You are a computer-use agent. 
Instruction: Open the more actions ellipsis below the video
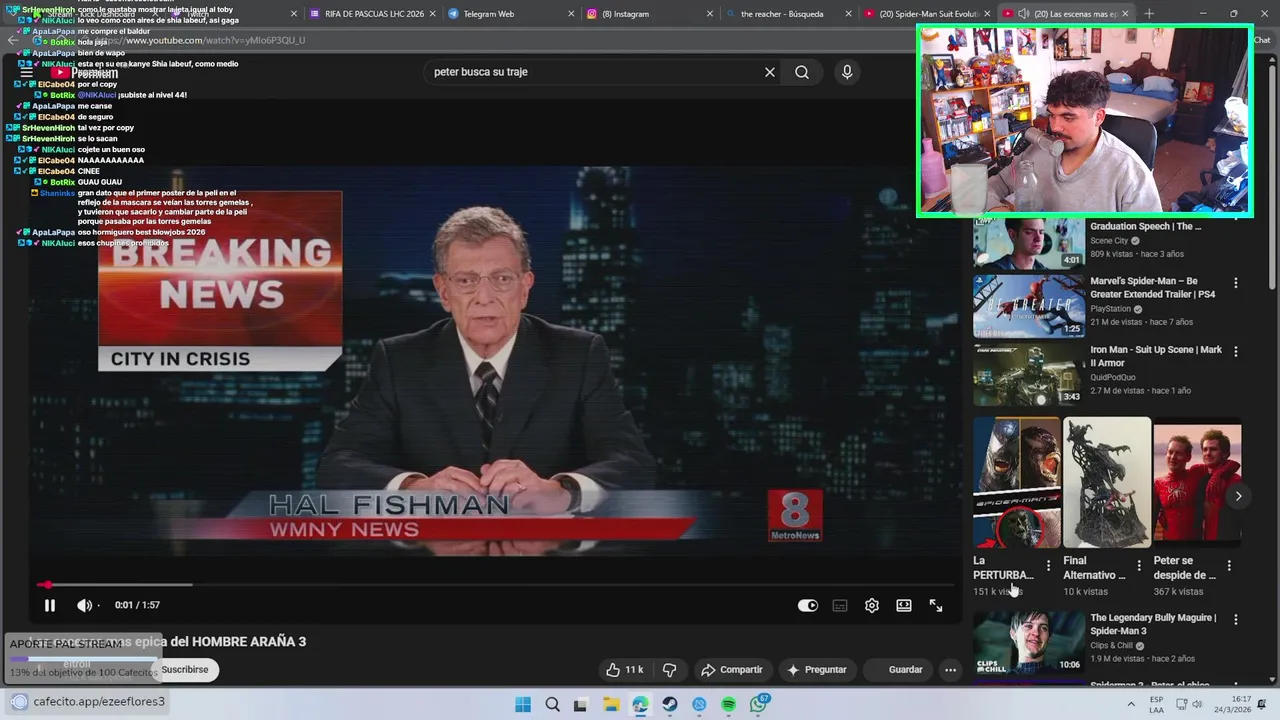point(950,670)
